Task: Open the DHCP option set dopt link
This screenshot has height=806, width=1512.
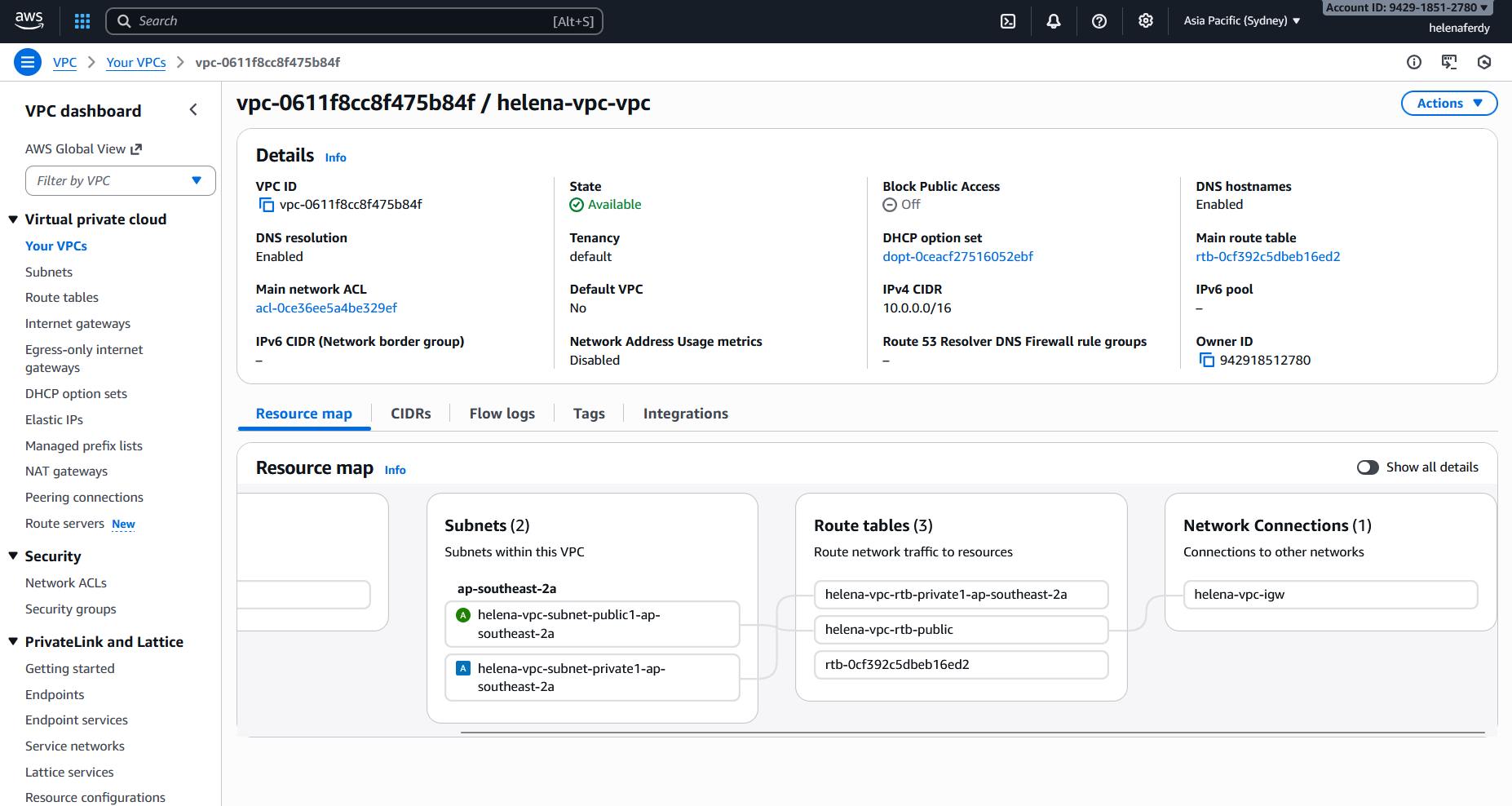Action: [957, 257]
